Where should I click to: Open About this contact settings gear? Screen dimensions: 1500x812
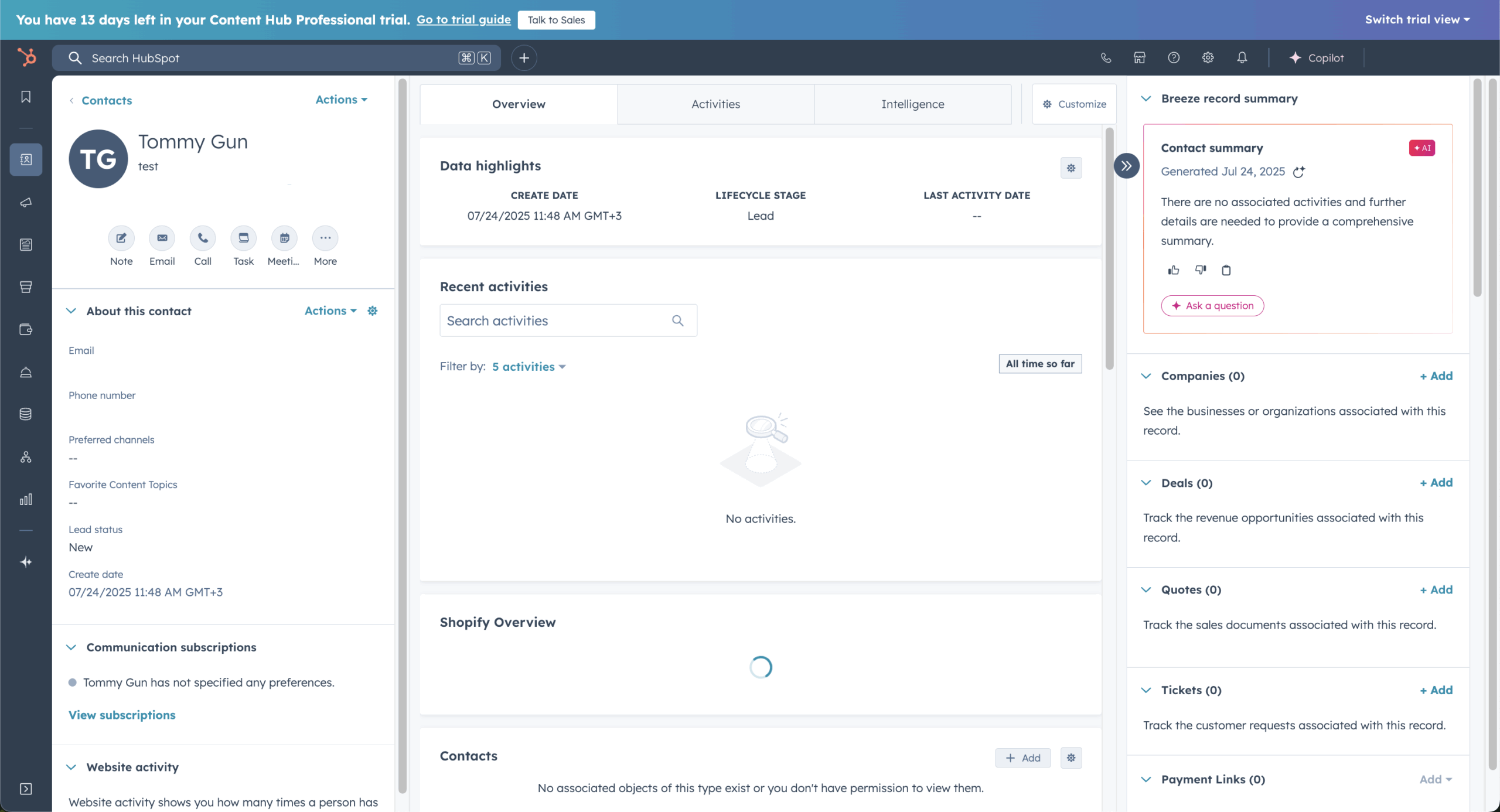click(372, 311)
